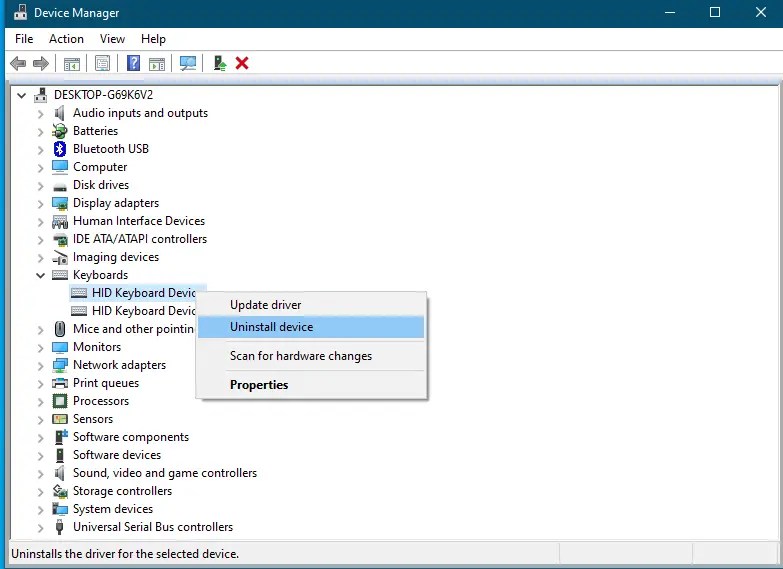Select the System devices label
This screenshot has width=783, height=569.
113,509
